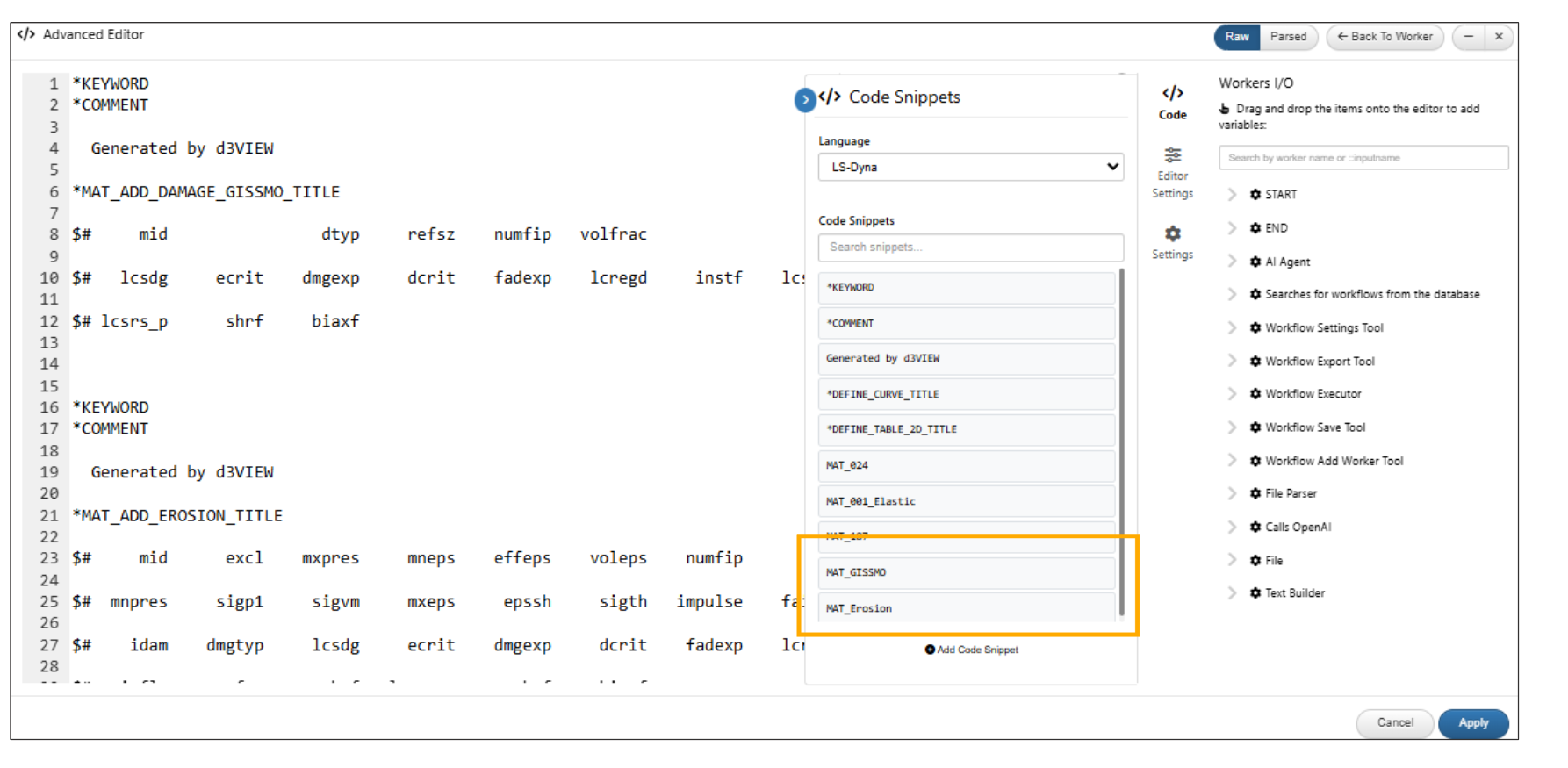Expand the Workflow Executor item
Image resolution: width=1568 pixels, height=768 pixels.
pos(1232,394)
